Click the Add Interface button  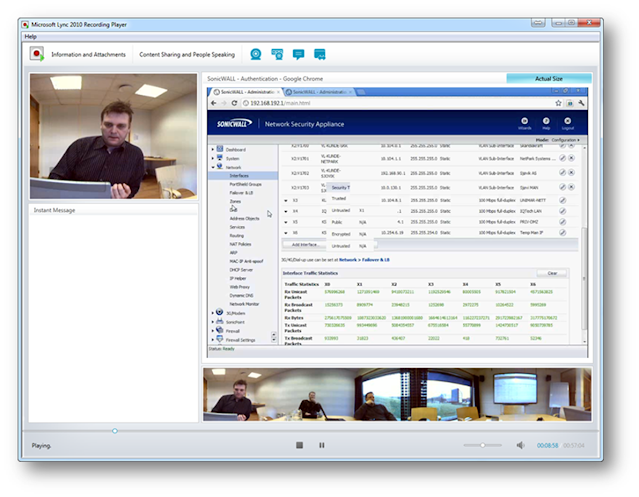[x=305, y=244]
